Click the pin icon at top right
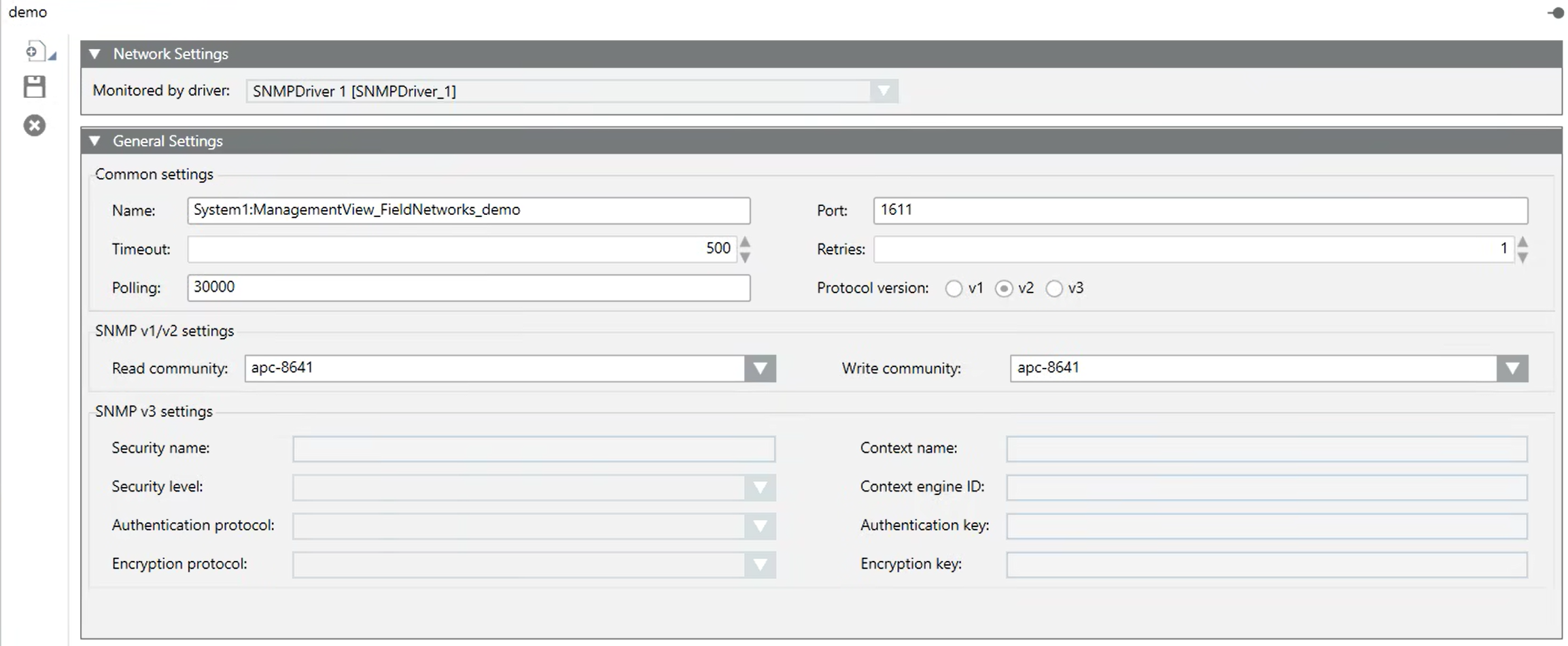 pos(1555,13)
